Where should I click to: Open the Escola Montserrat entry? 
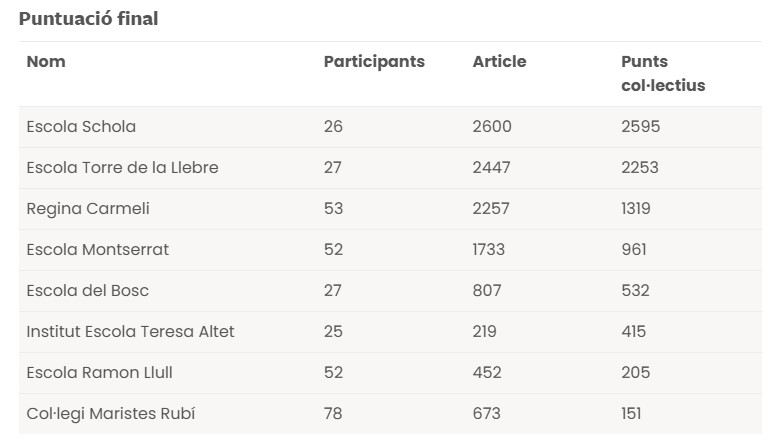(98, 250)
